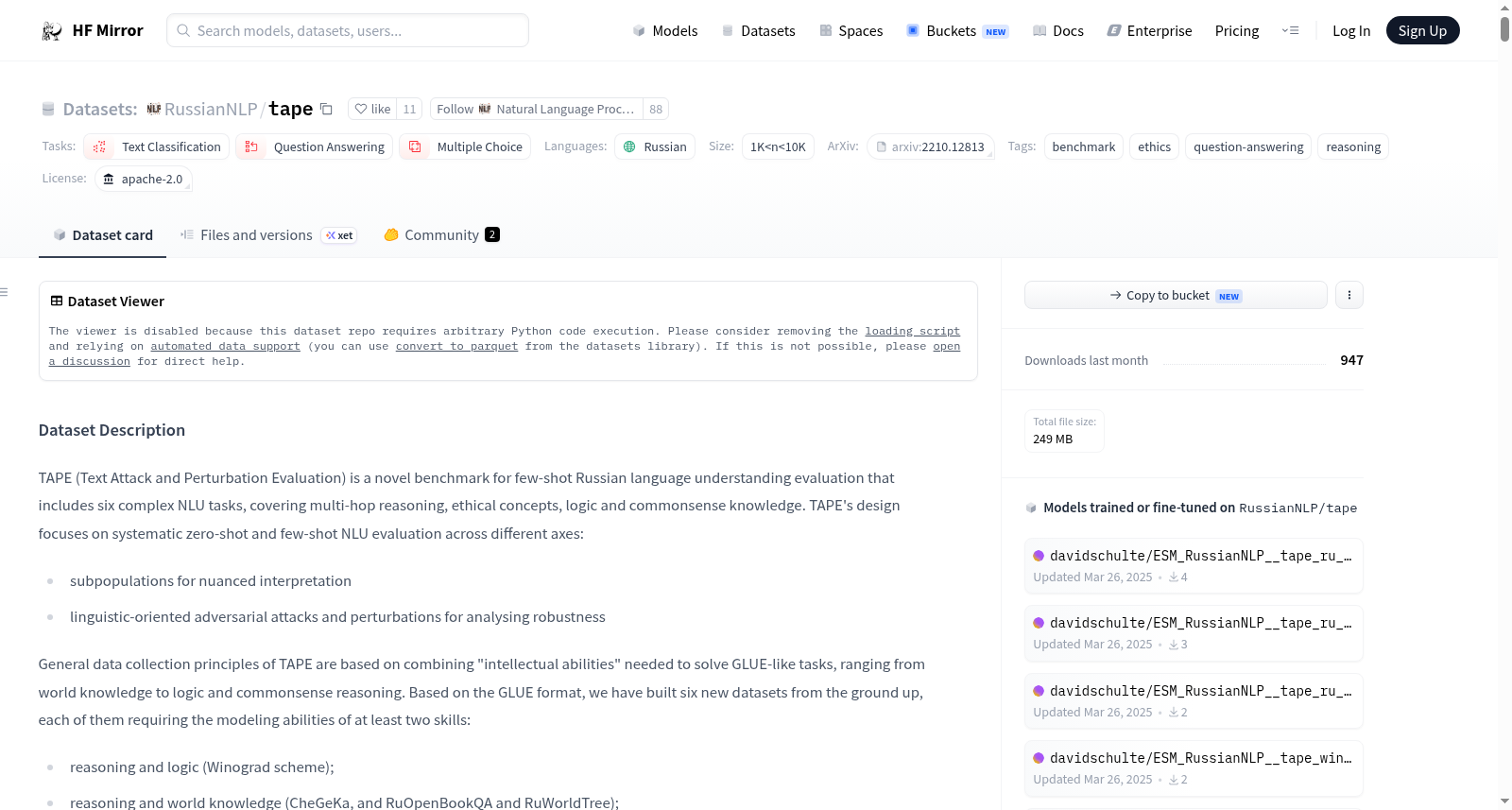
Task: Focus the search models and datasets field
Action: pos(348,30)
